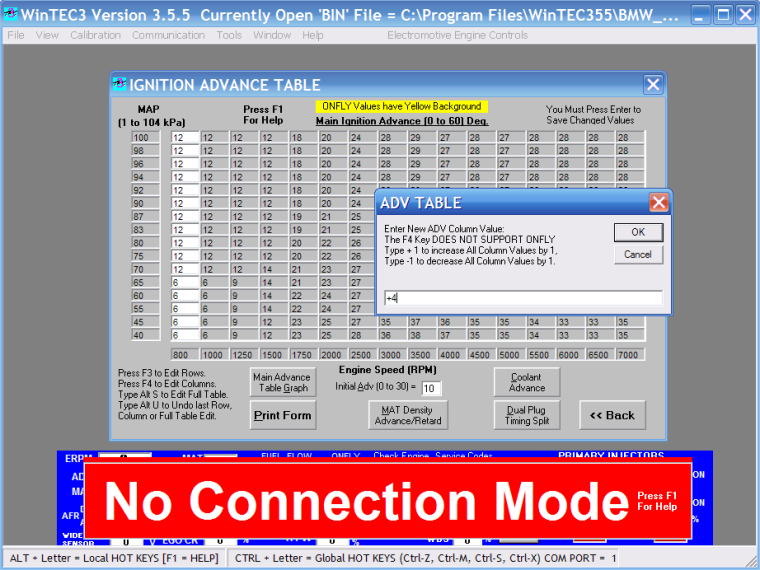Click the Initial Adv value field
Screen dimensions: 760x570
coord(431,388)
